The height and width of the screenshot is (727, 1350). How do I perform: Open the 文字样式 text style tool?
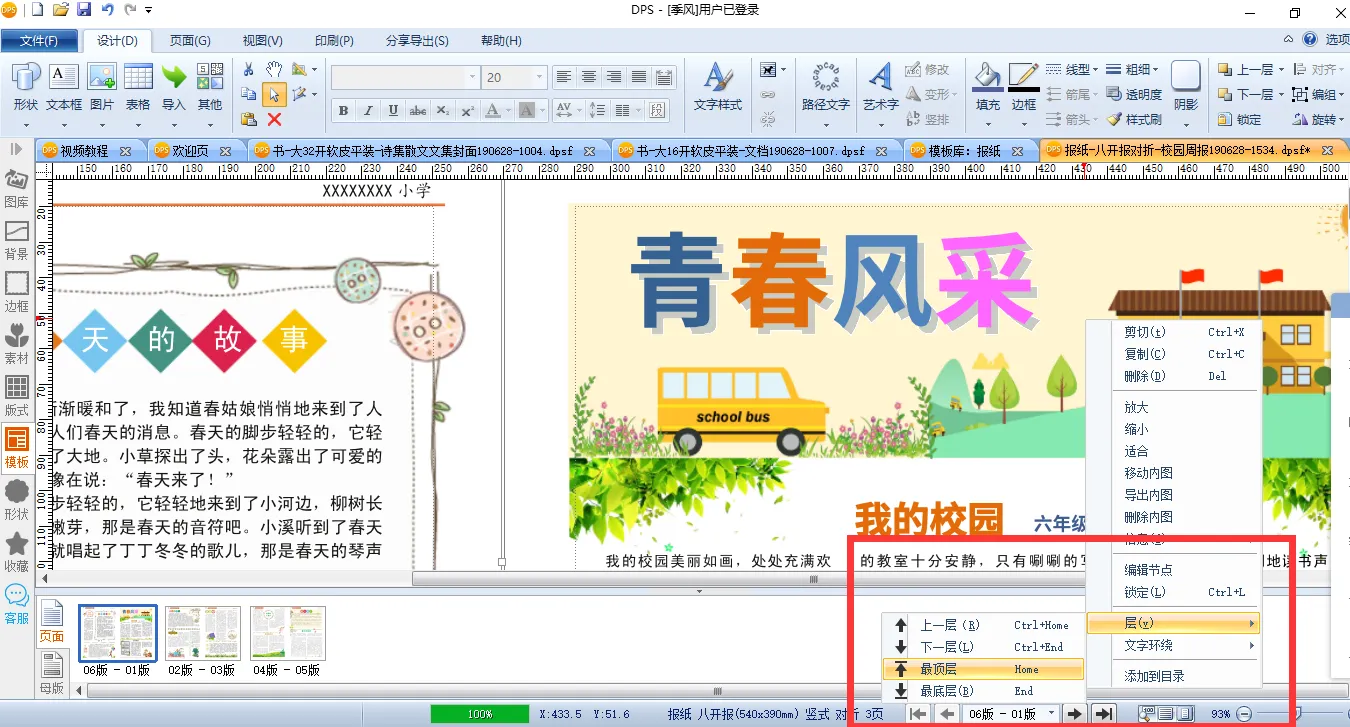click(717, 87)
